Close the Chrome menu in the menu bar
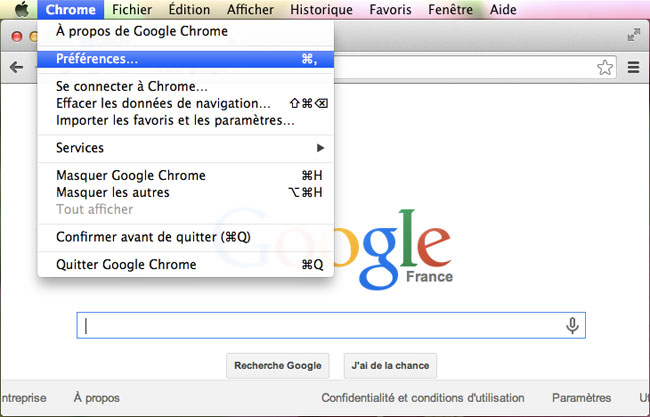 click(x=70, y=10)
